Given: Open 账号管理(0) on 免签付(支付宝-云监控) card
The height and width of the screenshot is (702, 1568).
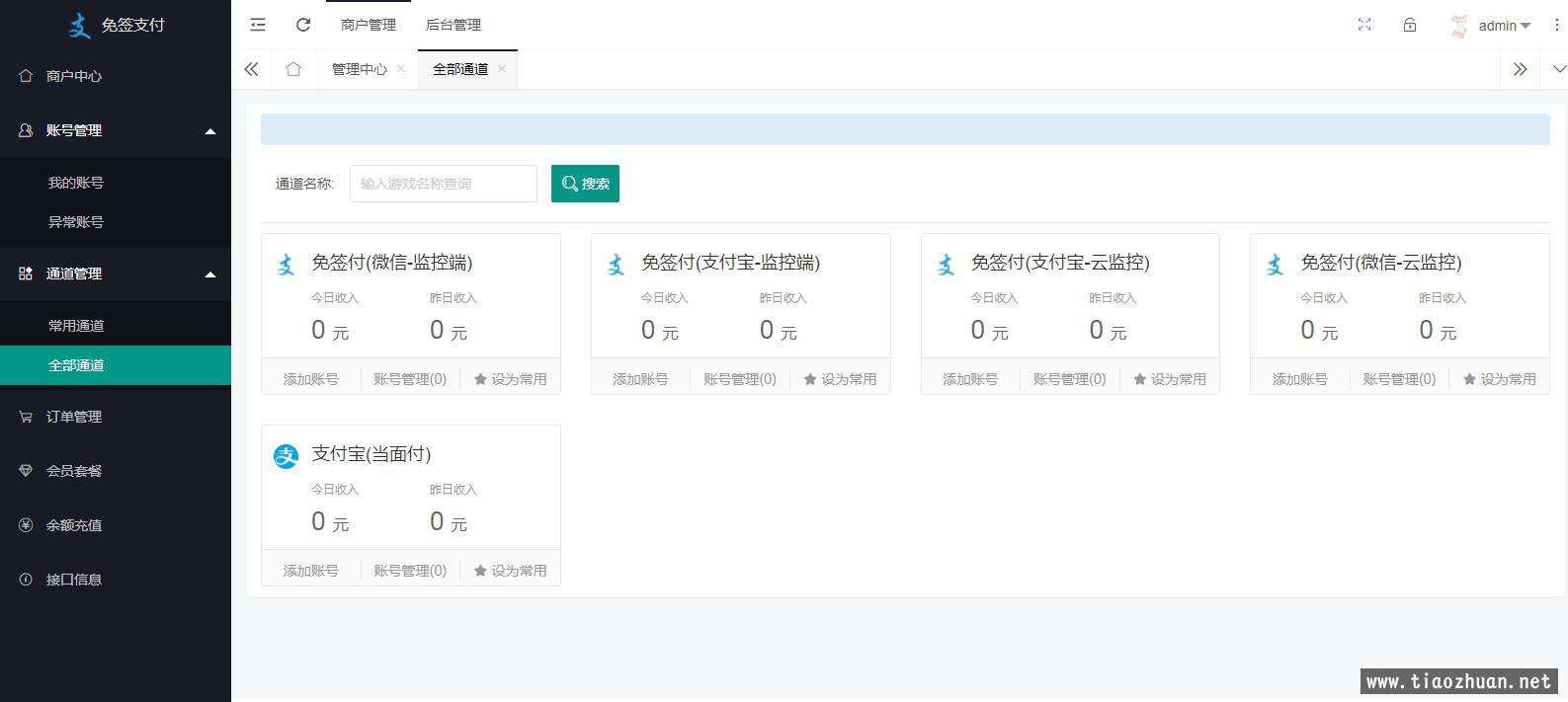Looking at the screenshot, I should pyautogui.click(x=1070, y=379).
